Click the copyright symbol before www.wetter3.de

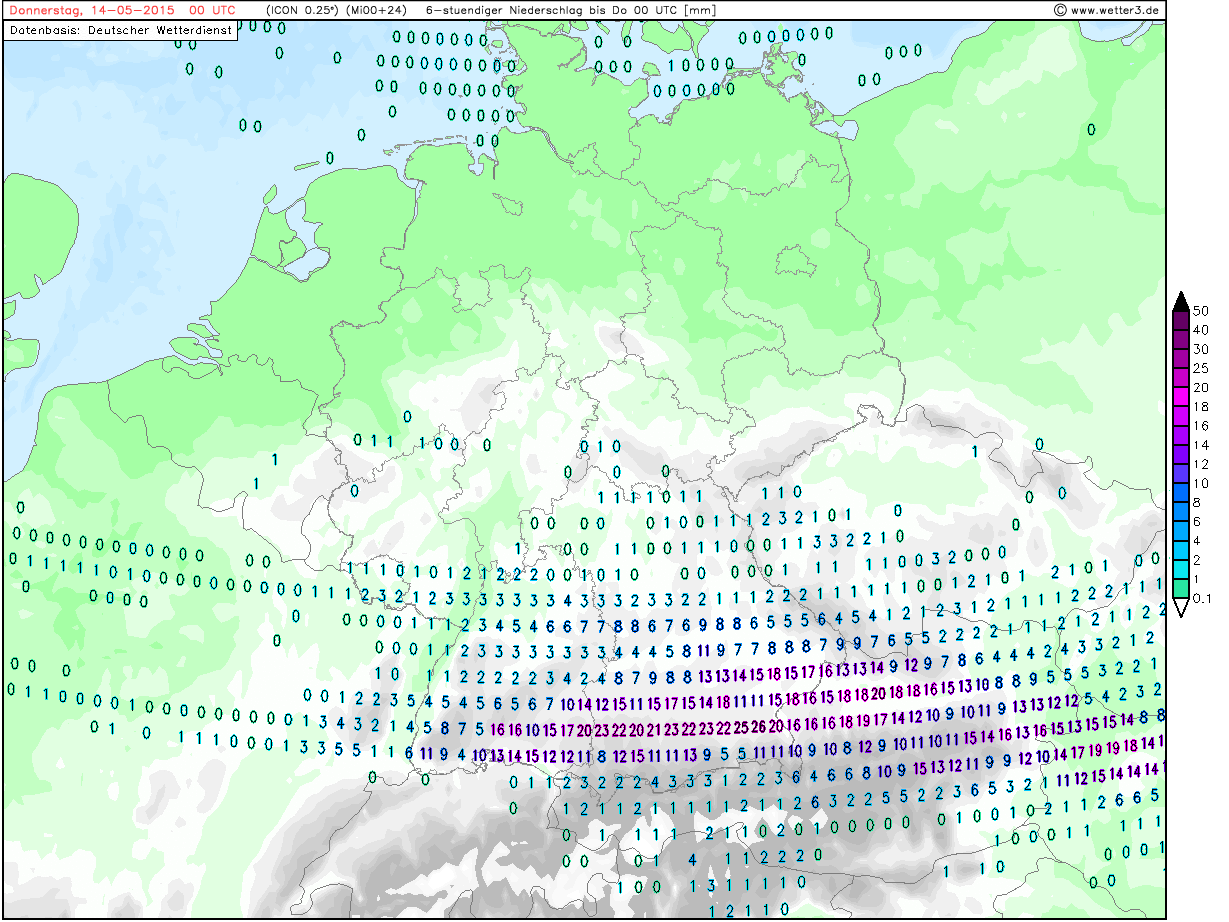tap(1059, 10)
